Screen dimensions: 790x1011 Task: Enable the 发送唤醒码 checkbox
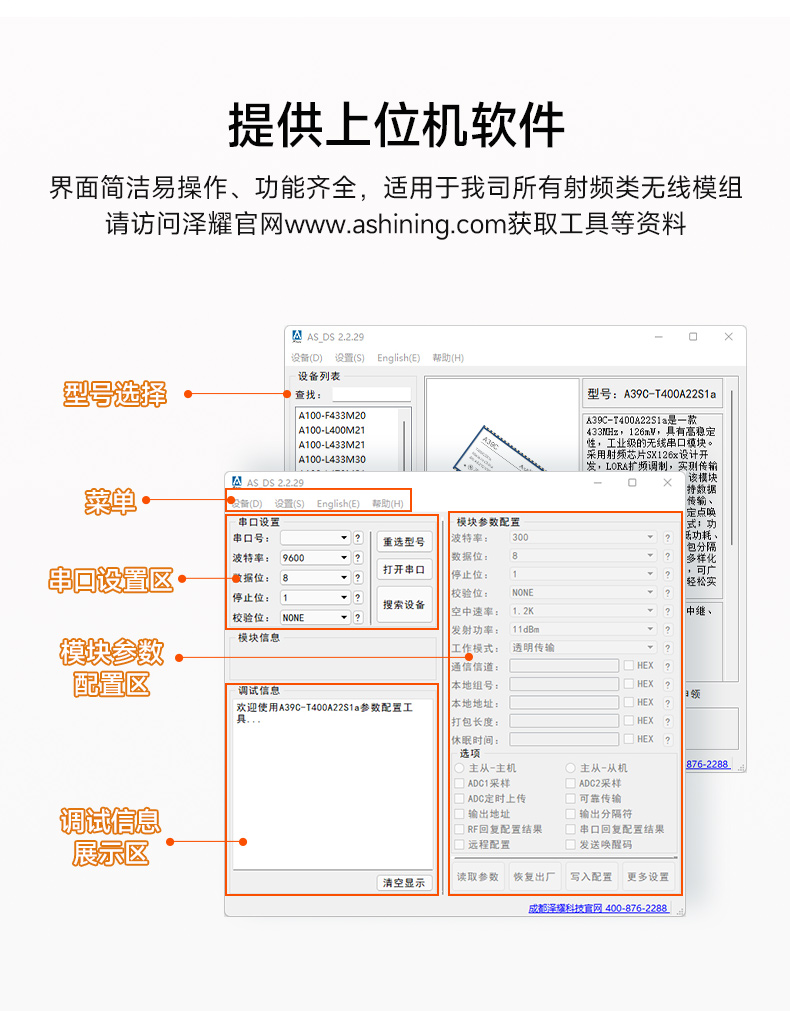[570, 844]
